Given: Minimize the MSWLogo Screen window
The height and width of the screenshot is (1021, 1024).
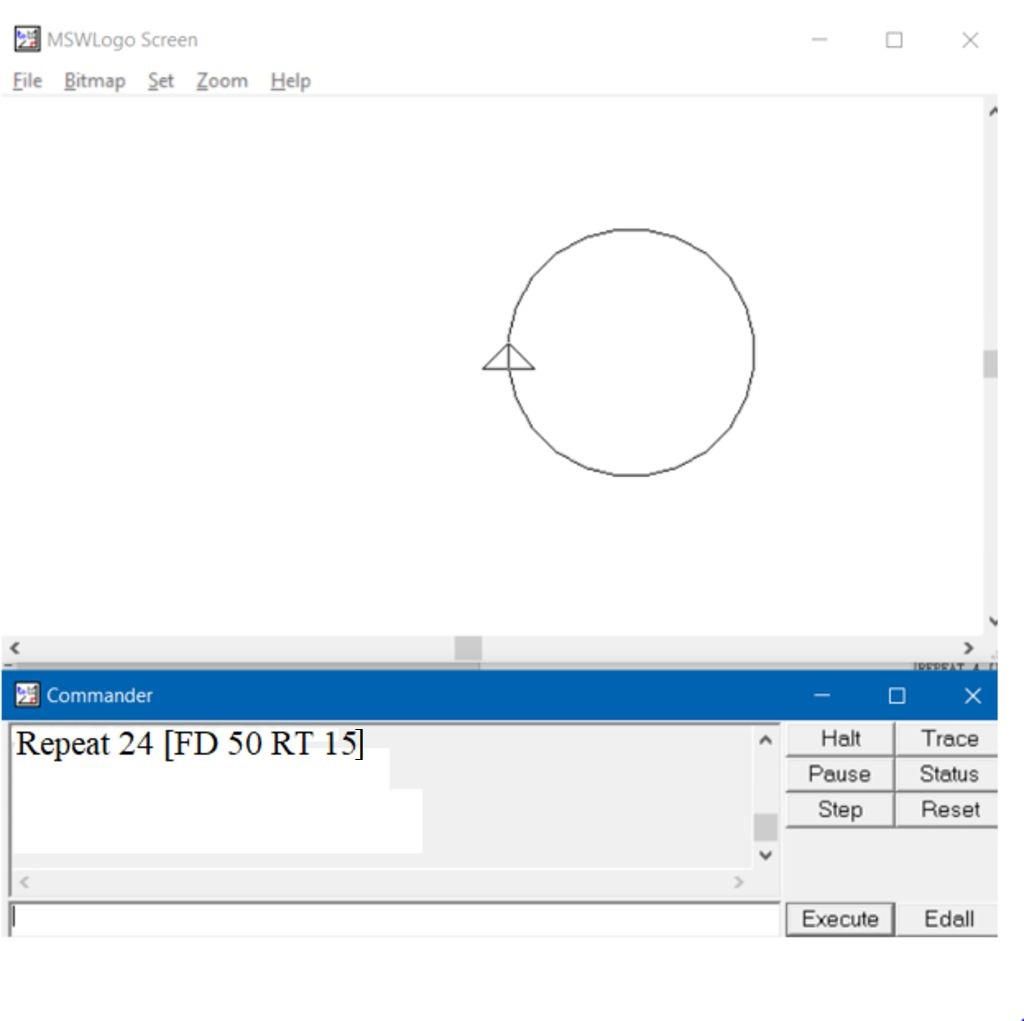Looking at the screenshot, I should coord(820,40).
